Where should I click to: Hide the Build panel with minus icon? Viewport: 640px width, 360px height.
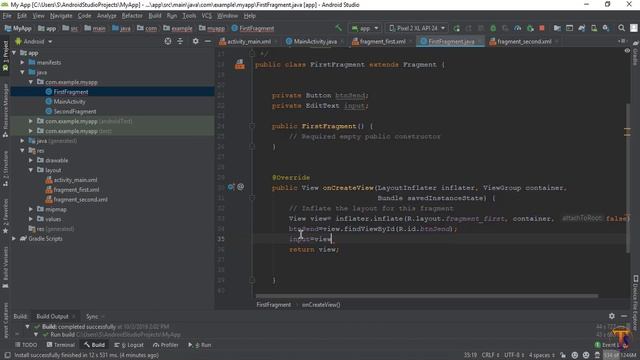click(x=624, y=316)
